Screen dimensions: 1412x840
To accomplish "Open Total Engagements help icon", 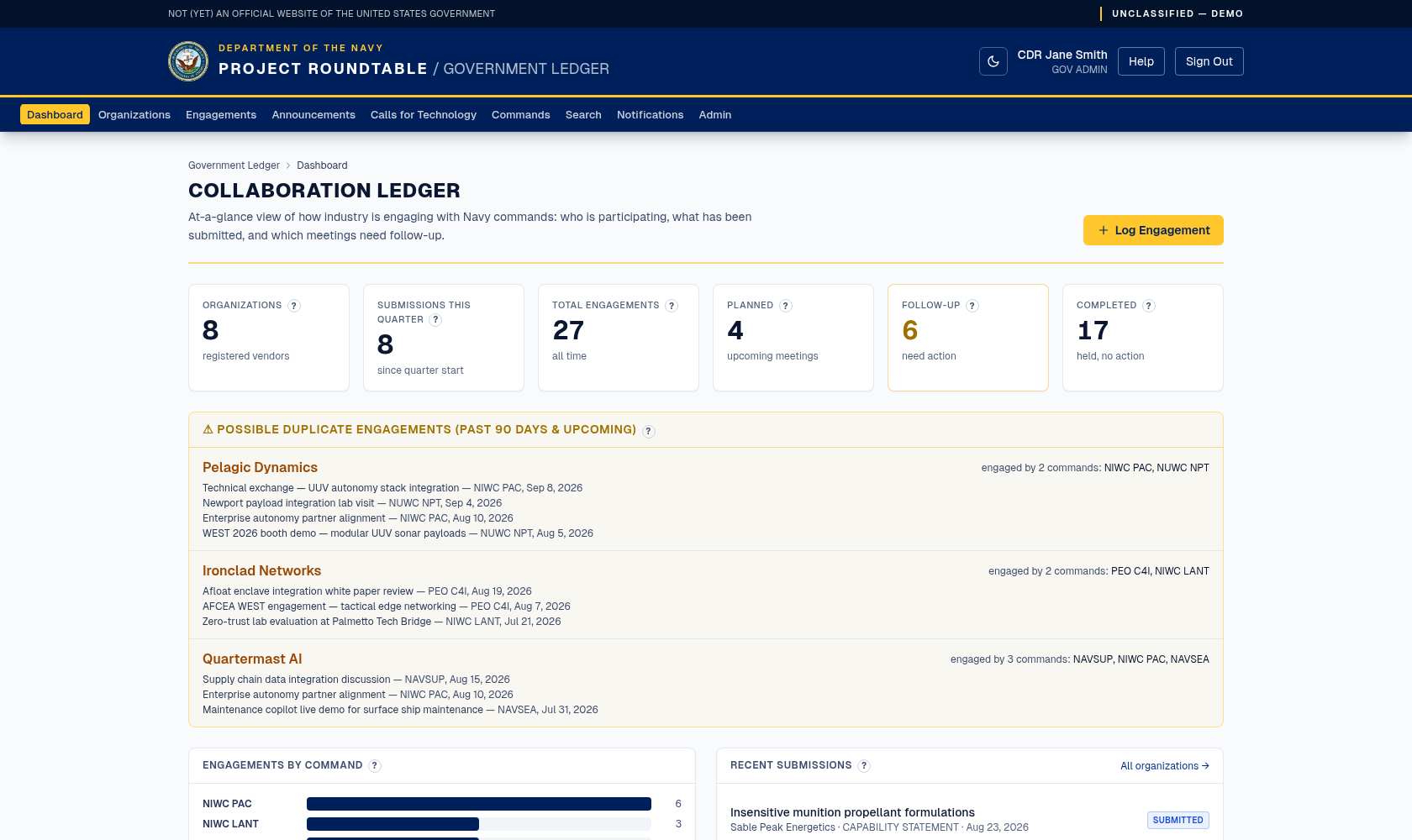I will pos(672,306).
